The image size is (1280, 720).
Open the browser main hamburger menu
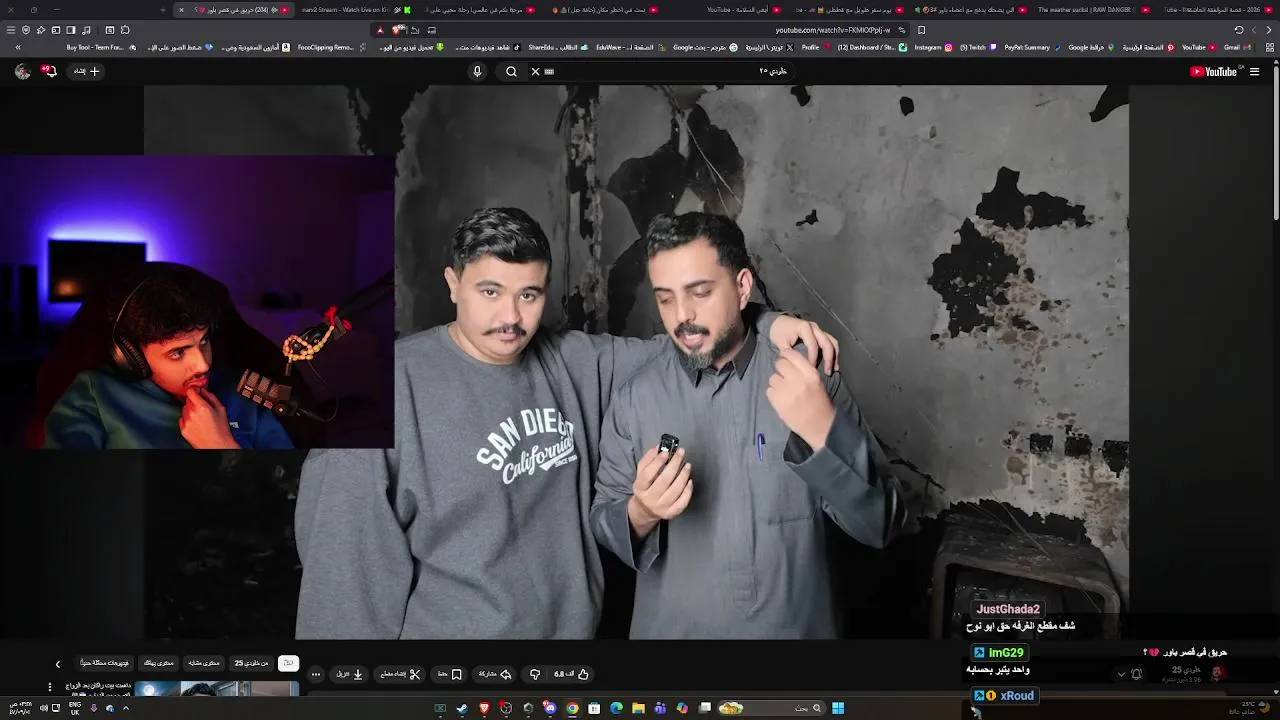pyautogui.click(x=11, y=30)
